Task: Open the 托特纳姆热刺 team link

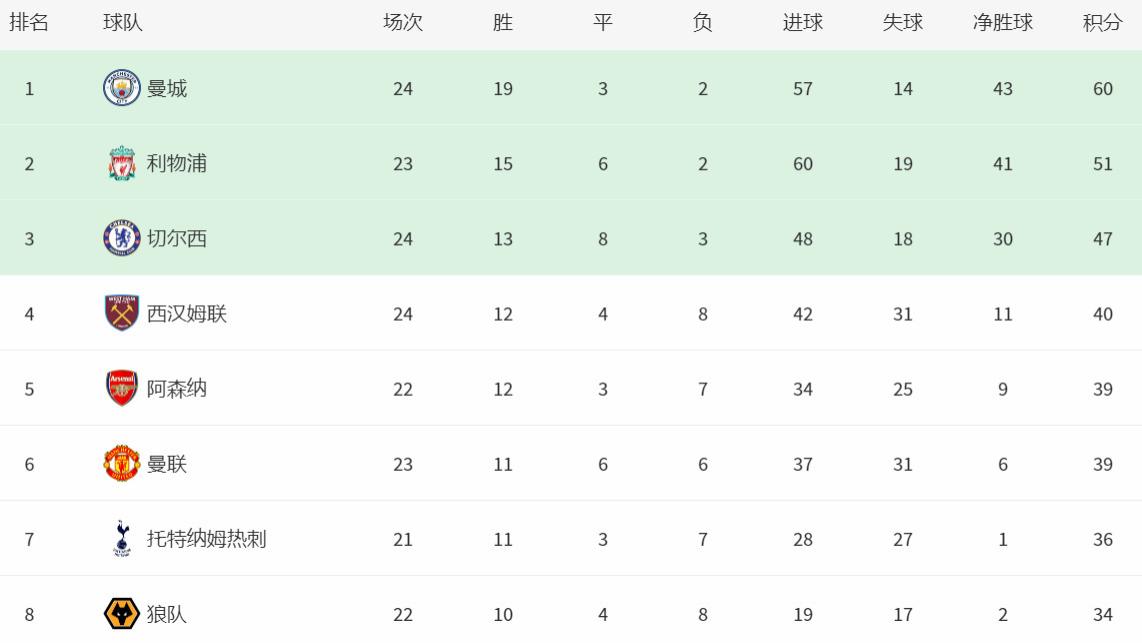Action: [207, 540]
